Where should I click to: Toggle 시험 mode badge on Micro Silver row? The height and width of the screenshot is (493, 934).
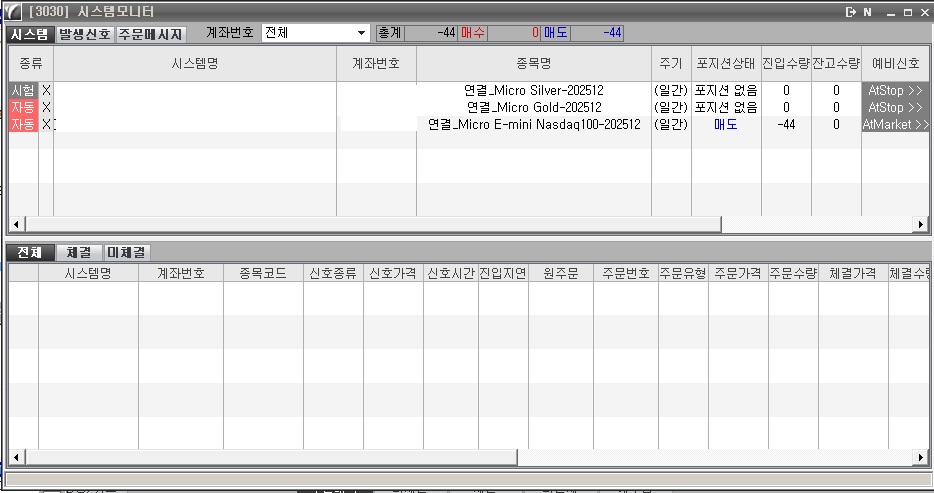23,90
